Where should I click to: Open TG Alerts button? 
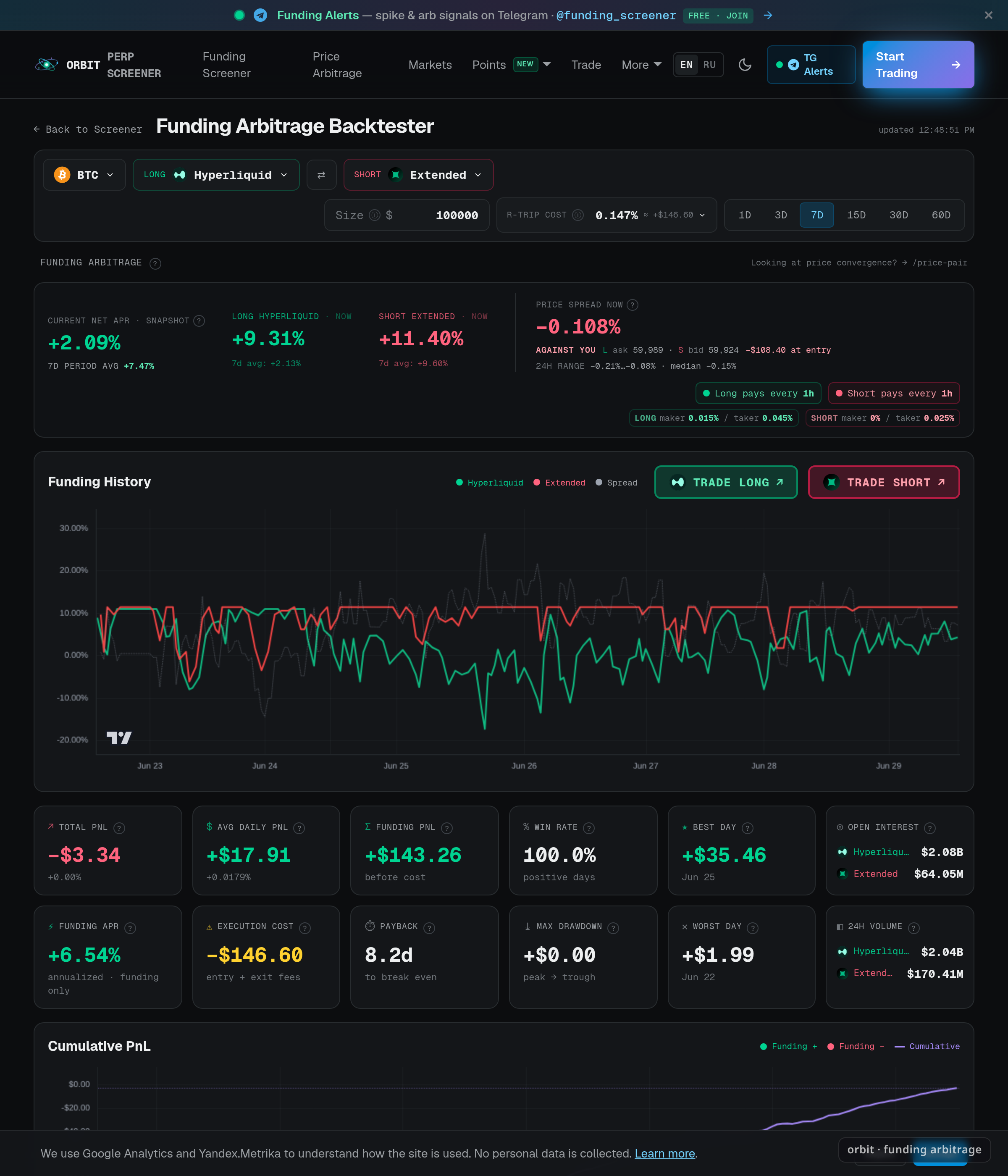(811, 65)
